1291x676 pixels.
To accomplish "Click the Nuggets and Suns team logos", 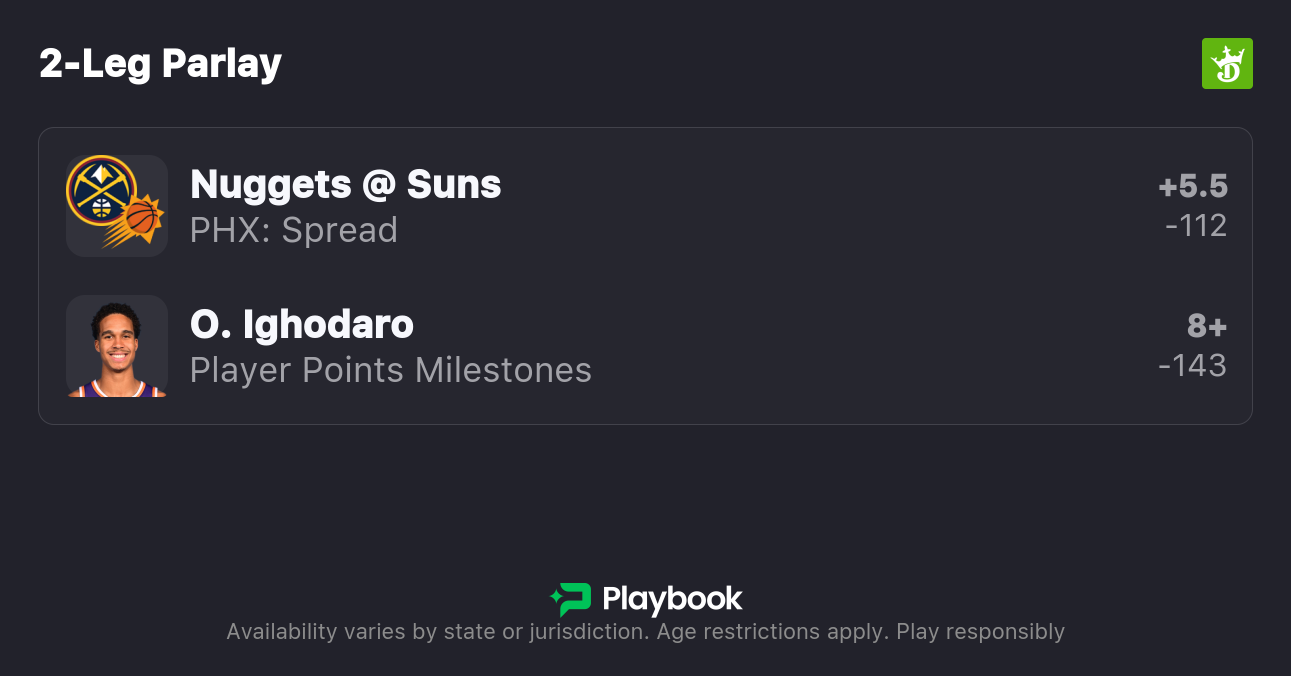I will click(x=116, y=206).
